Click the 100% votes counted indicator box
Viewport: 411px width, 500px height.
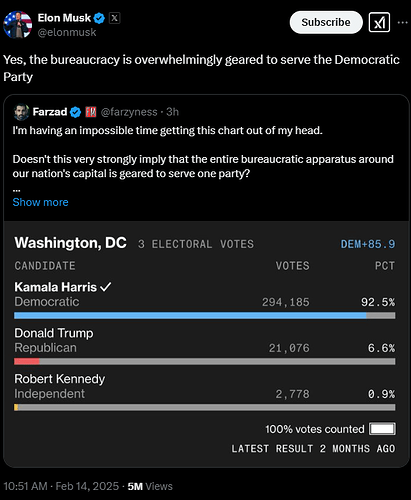click(x=382, y=429)
